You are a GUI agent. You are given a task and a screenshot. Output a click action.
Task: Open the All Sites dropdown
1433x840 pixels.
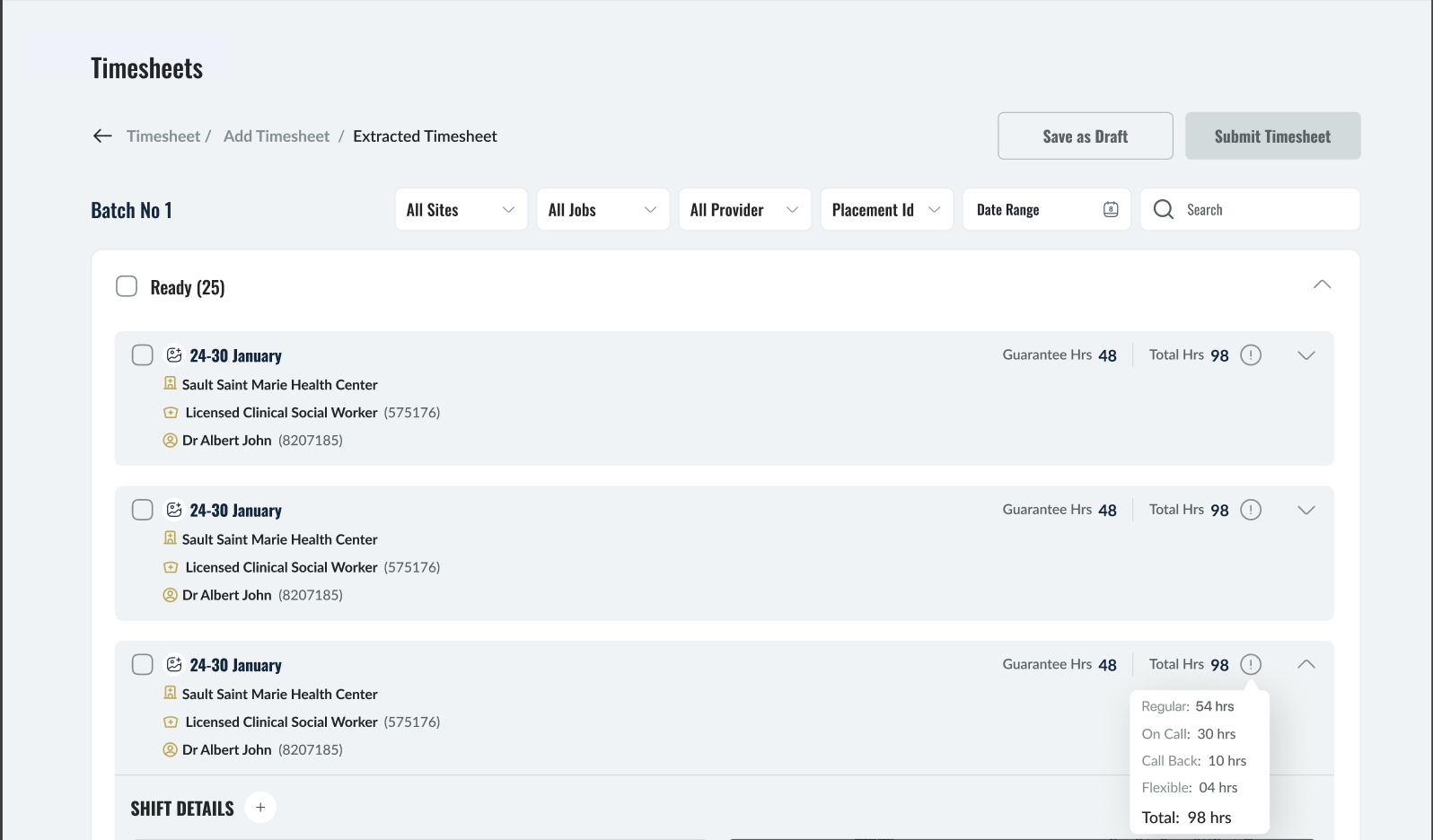(462, 209)
